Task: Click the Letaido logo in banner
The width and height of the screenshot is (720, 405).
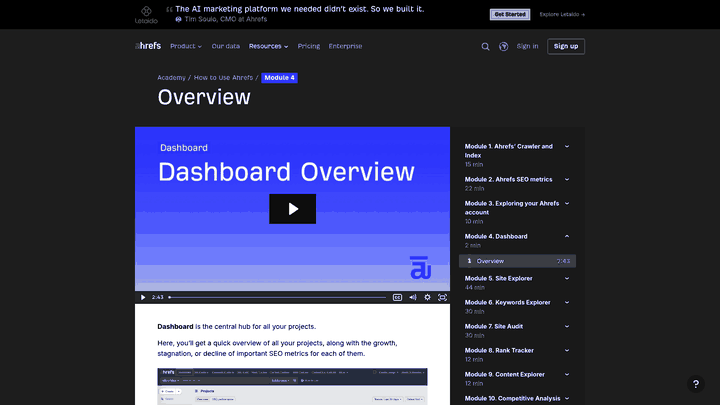Action: coord(146,15)
